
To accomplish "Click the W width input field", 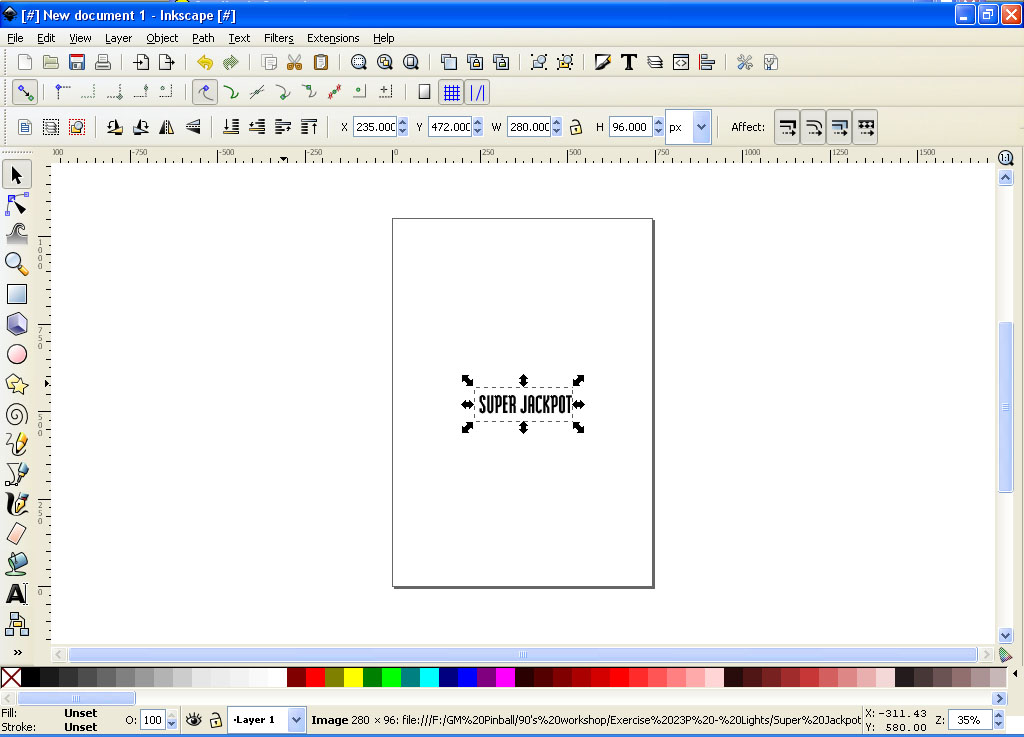I will (x=528, y=127).
